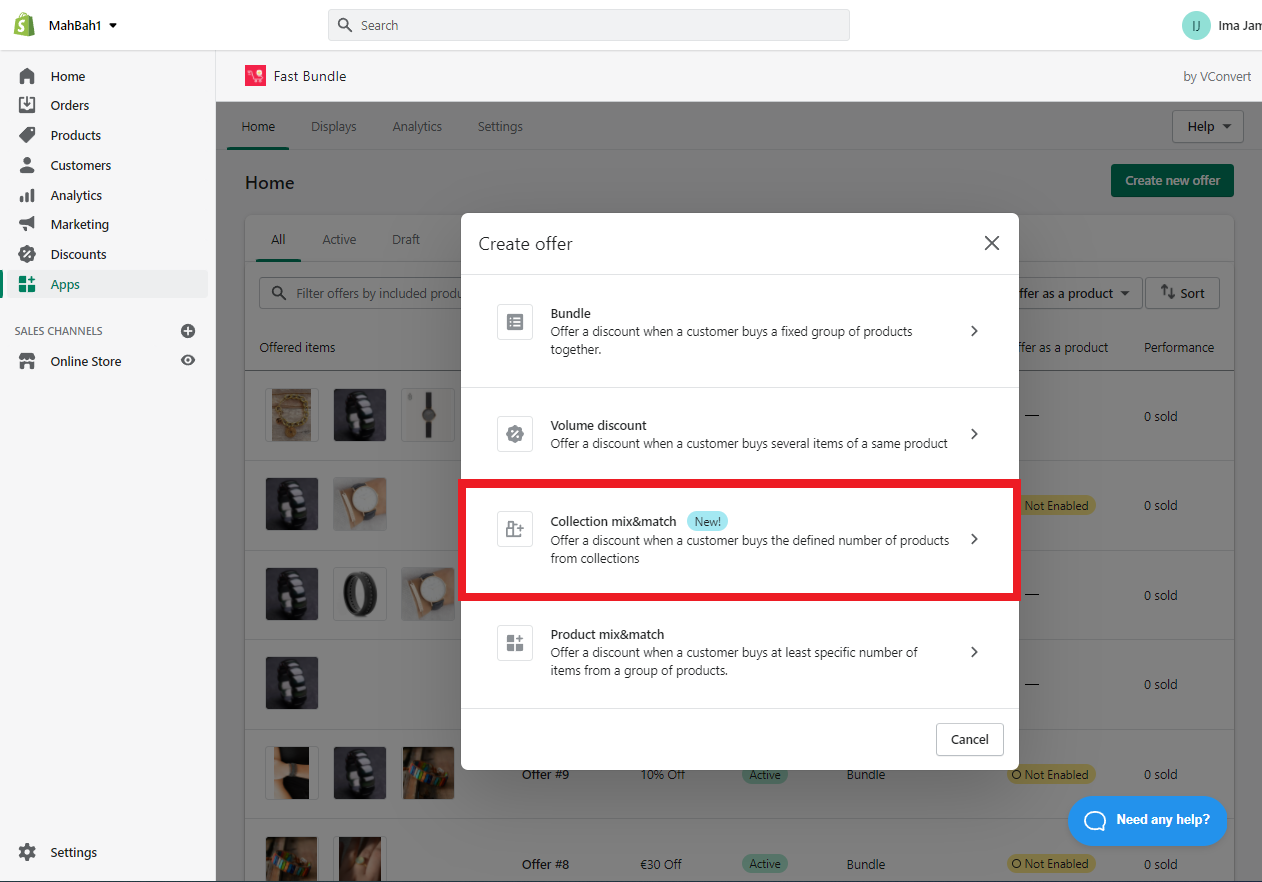Click the IJ user avatar
Screen dimensions: 1262x882
pyautogui.click(x=1196, y=25)
